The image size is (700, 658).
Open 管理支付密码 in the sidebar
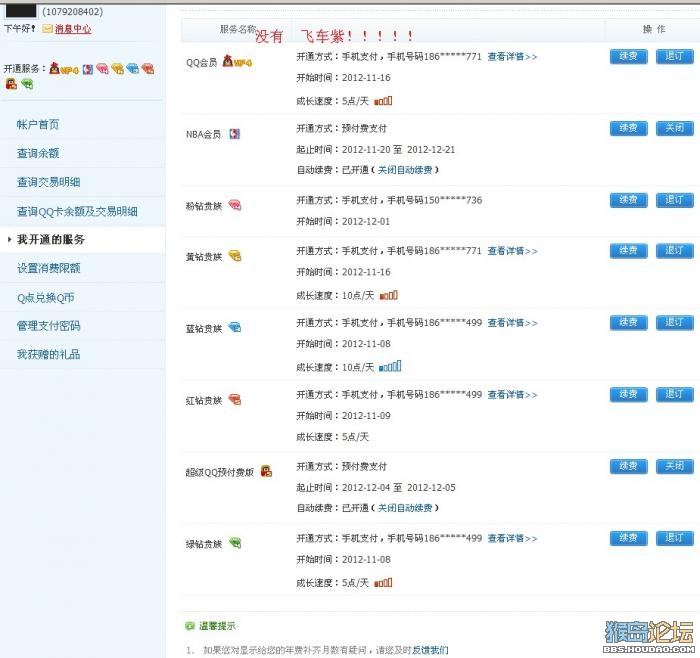click(49, 326)
